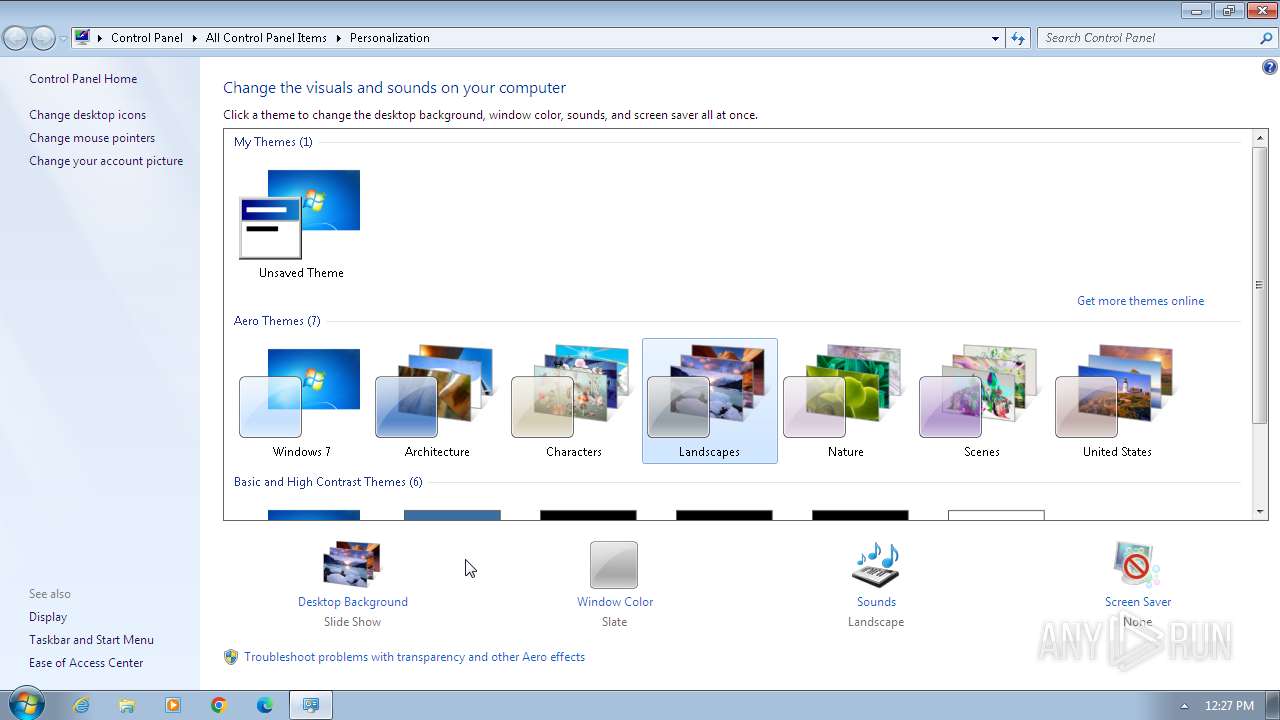Image resolution: width=1280 pixels, height=720 pixels.
Task: Click the Sounds link
Action: (876, 602)
